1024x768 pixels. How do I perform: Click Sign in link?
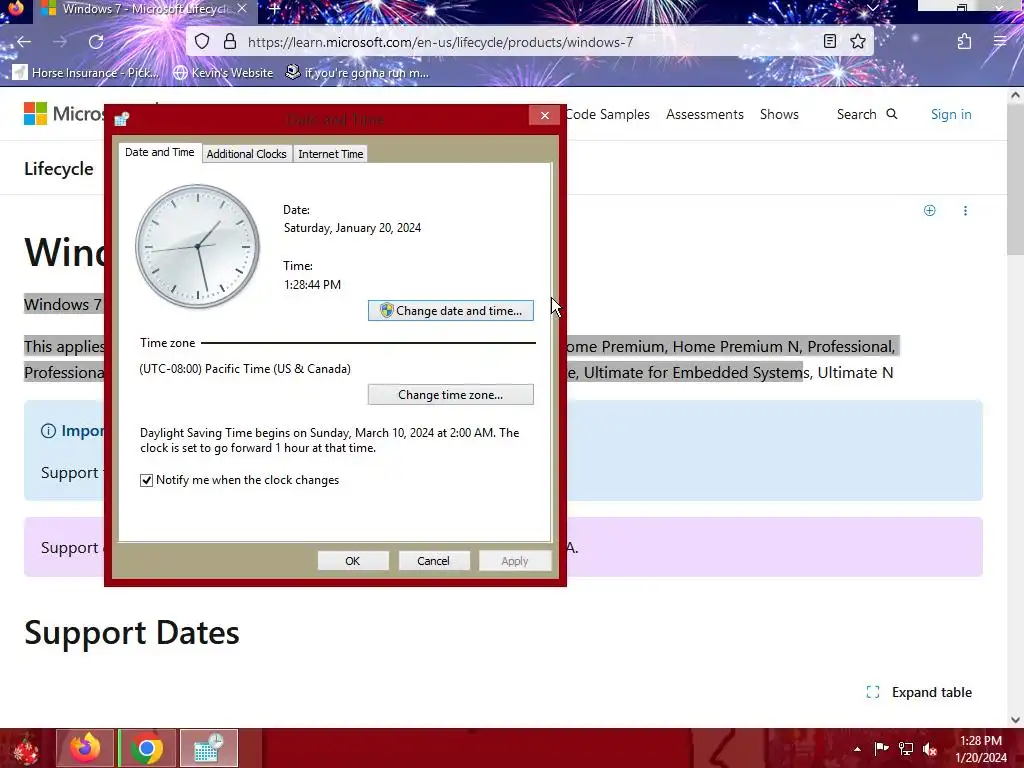(x=951, y=114)
